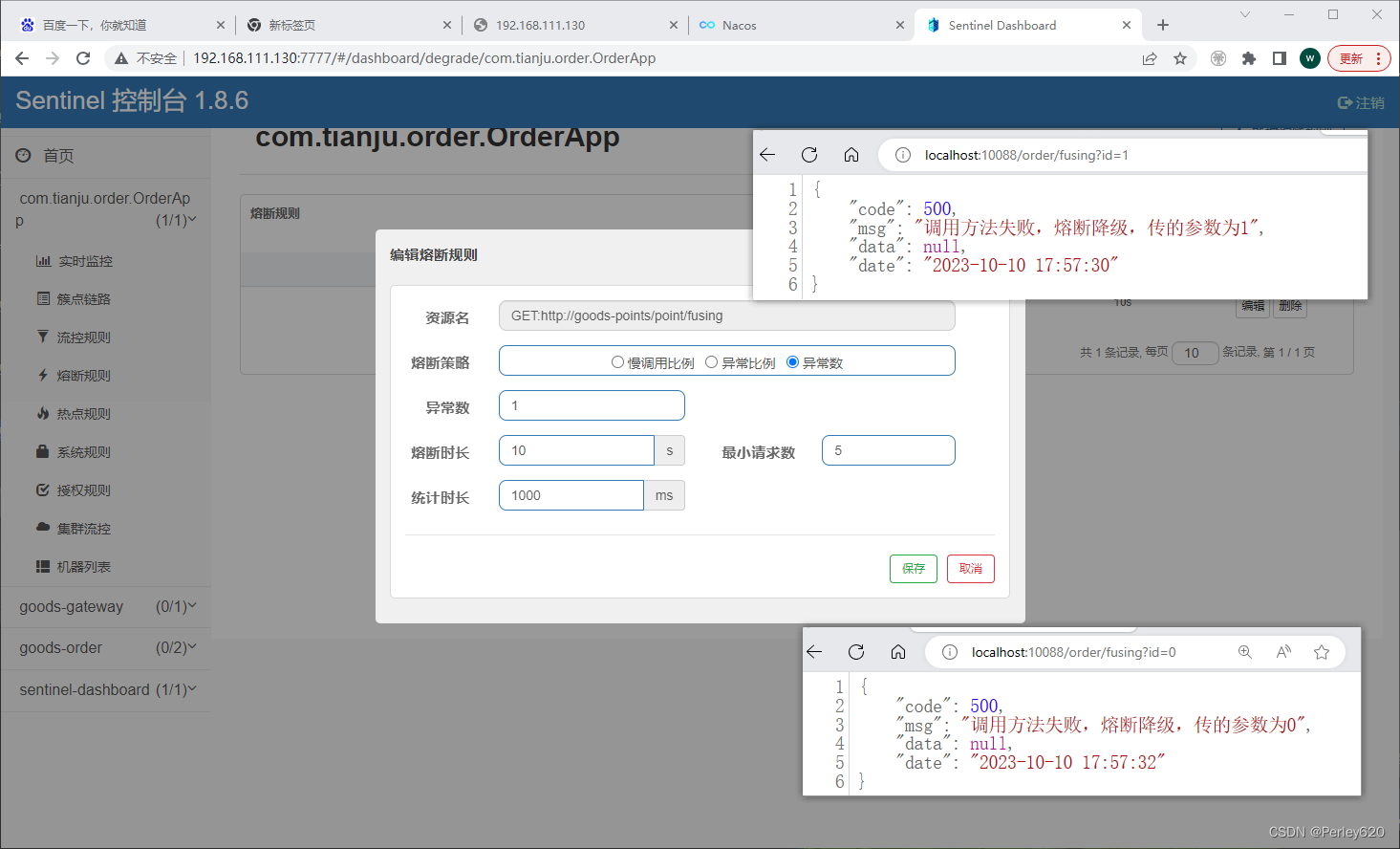Click home icon in fusing?id=1 browser window
This screenshot has height=849, width=1400.
[851, 155]
